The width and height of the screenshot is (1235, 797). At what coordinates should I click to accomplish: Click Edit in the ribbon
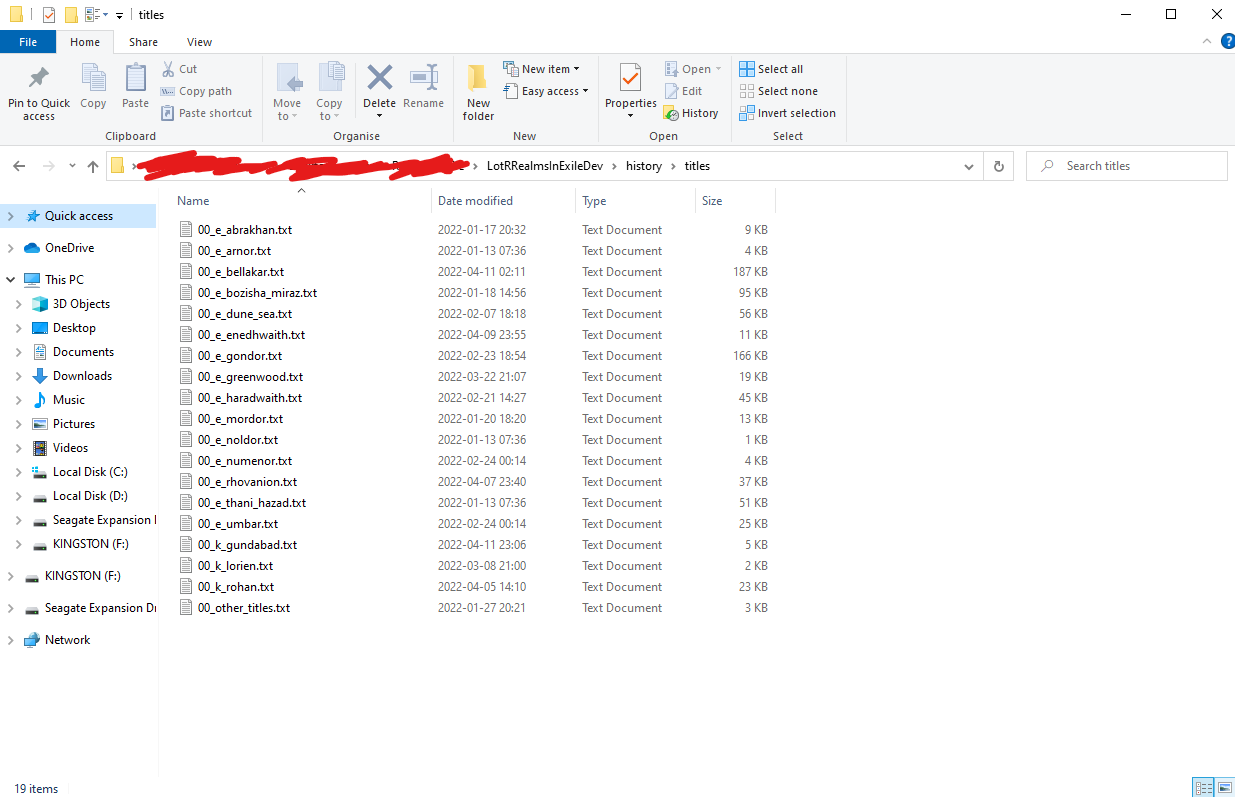[683, 91]
